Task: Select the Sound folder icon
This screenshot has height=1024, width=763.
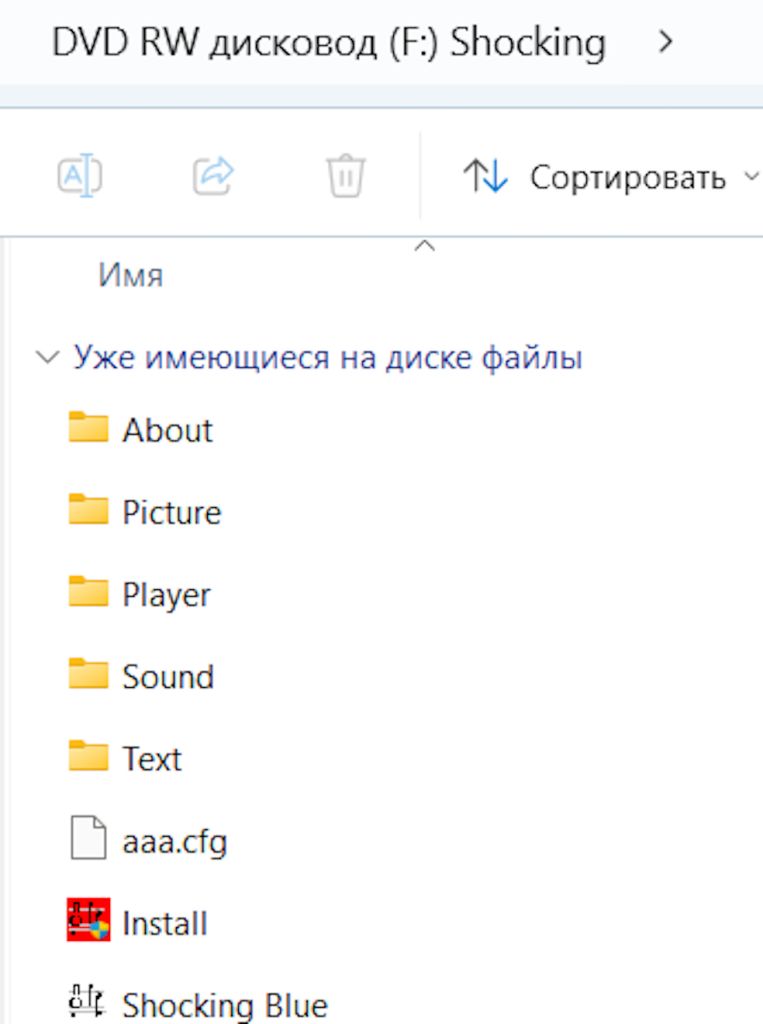Action: (x=88, y=673)
